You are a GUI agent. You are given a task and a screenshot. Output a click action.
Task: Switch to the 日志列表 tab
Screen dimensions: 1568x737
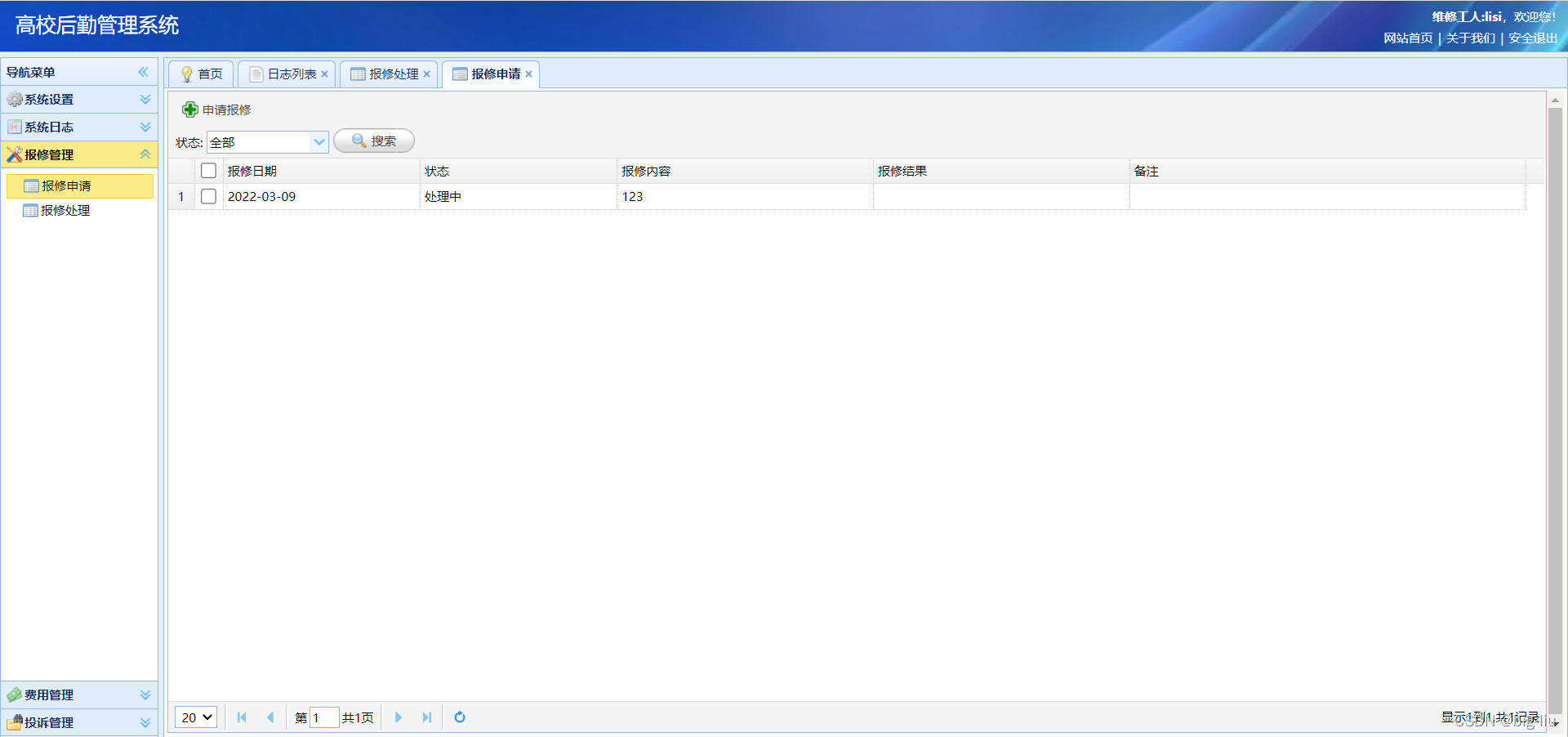[x=287, y=74]
